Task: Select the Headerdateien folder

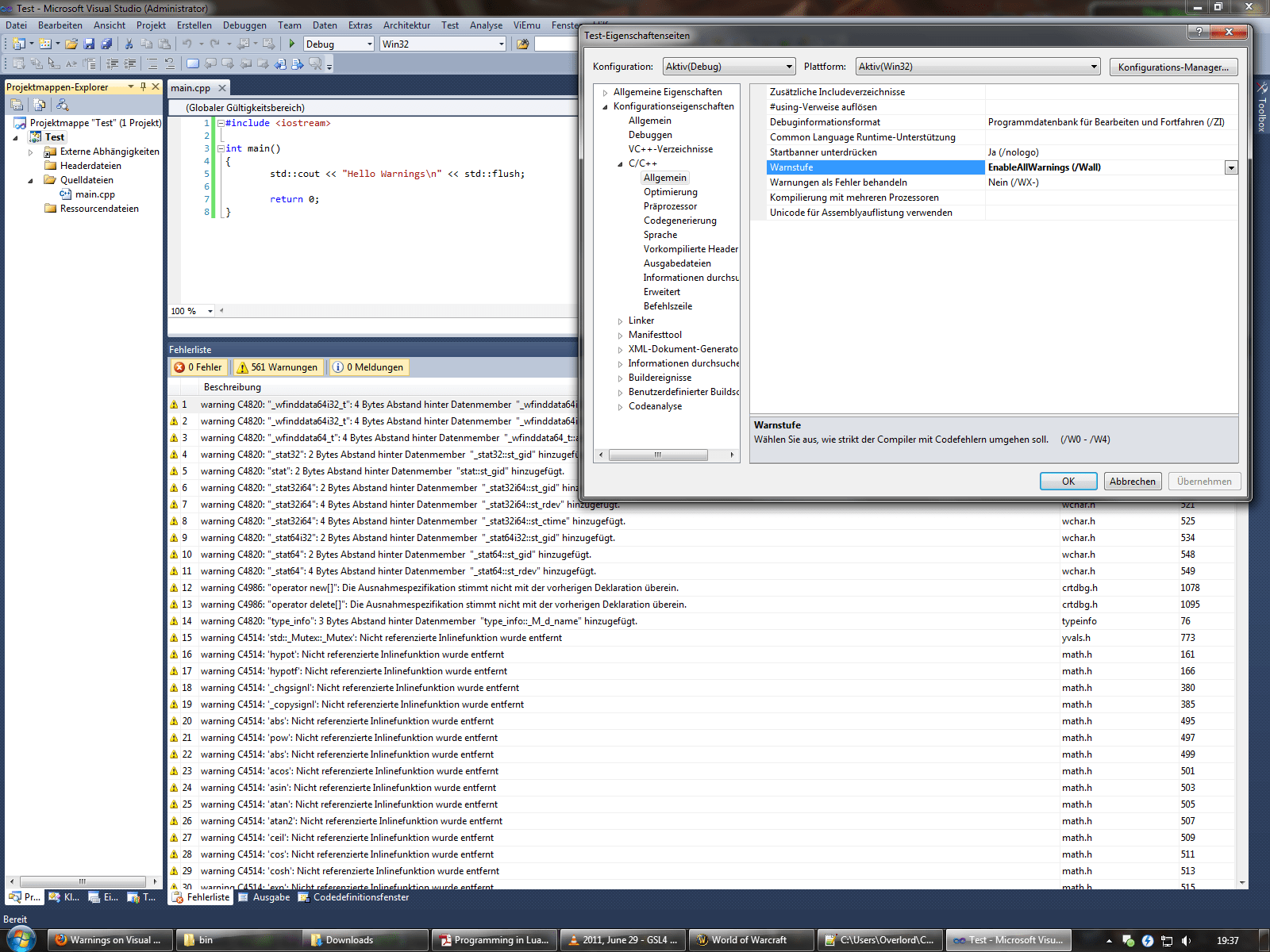Action: pyautogui.click(x=90, y=166)
